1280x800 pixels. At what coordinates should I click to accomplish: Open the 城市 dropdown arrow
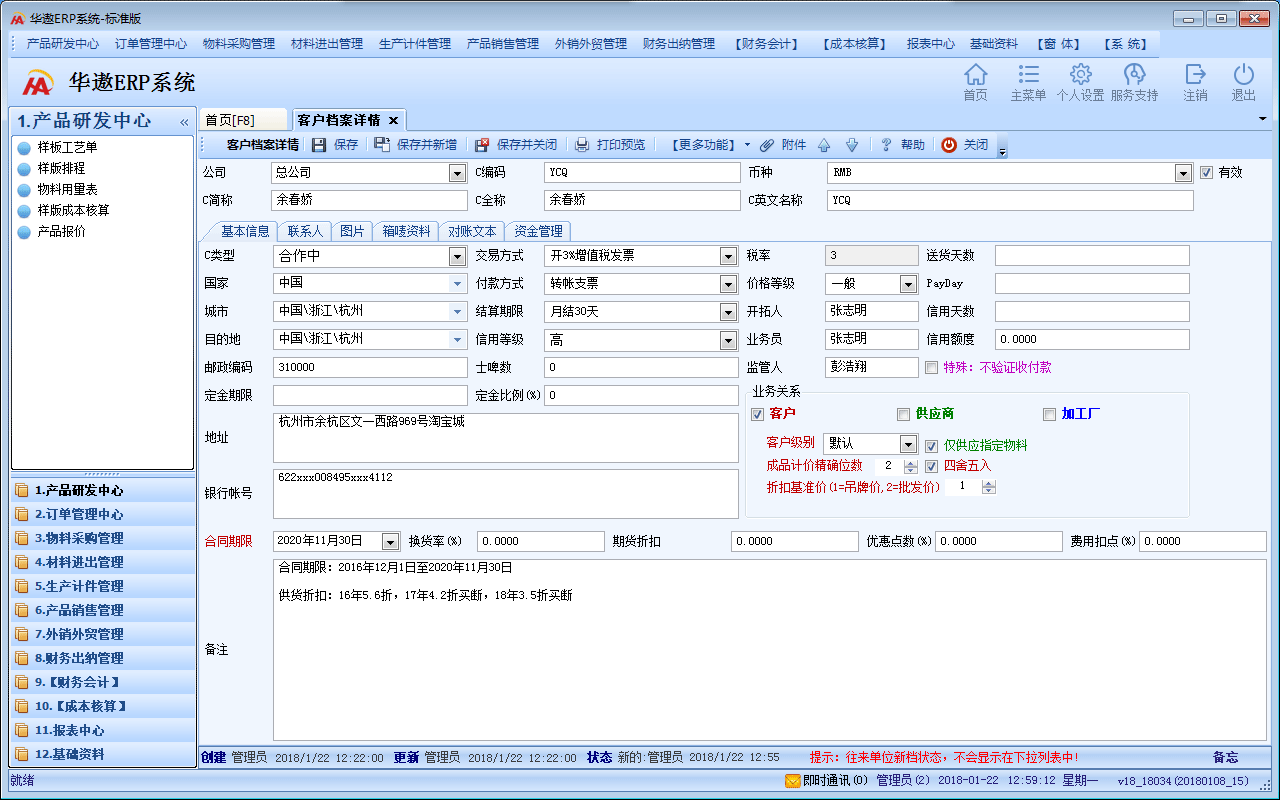tap(457, 312)
